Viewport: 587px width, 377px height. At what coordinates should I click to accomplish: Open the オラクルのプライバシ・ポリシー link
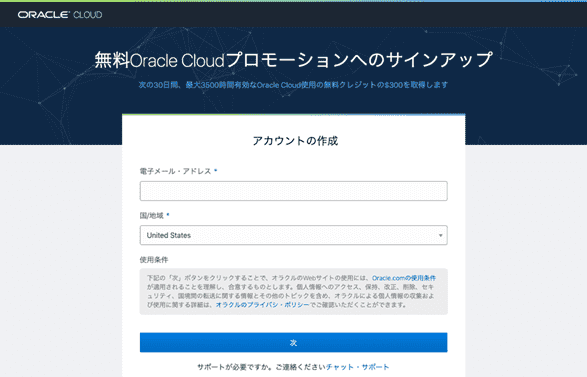coord(262,305)
